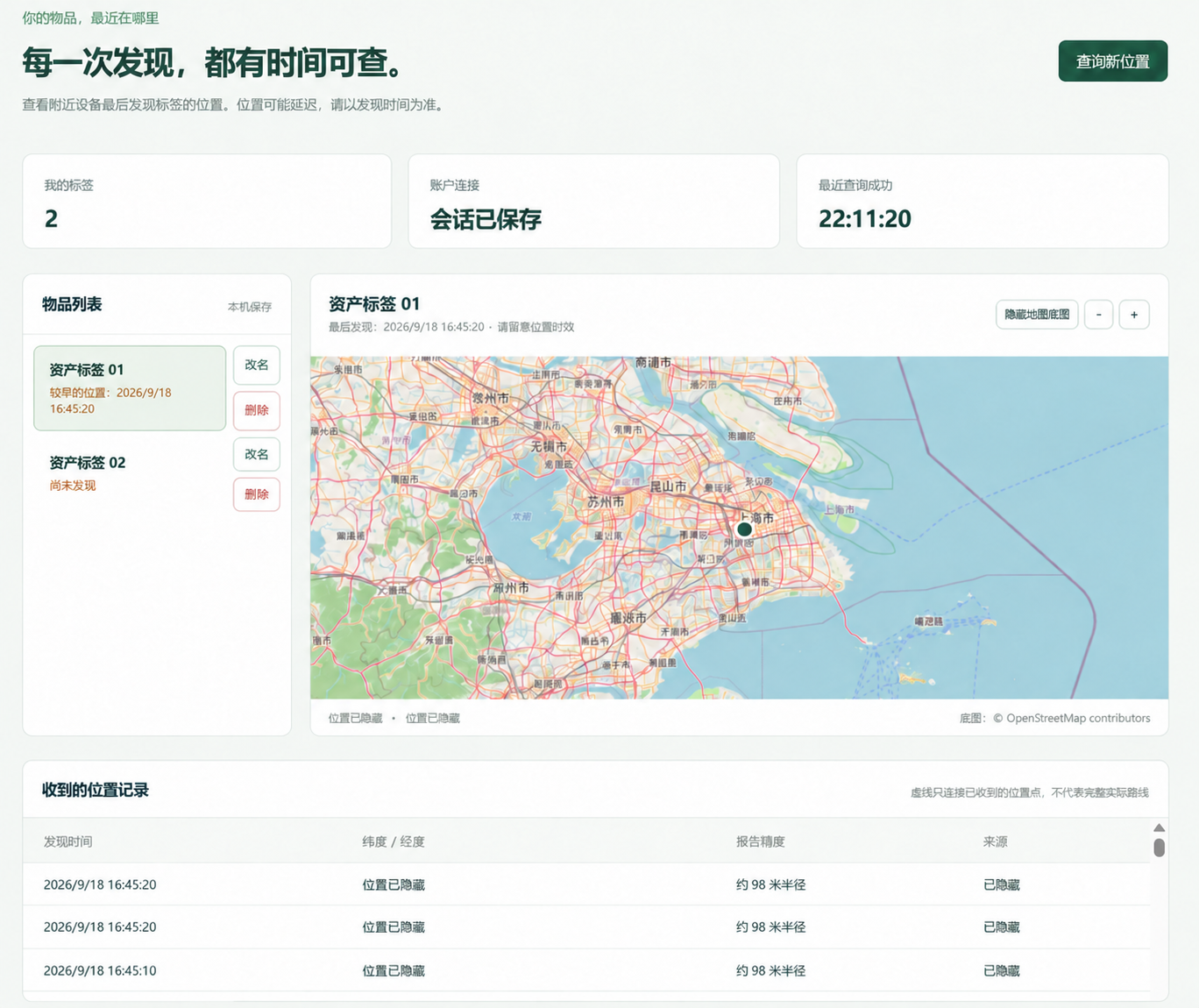The height and width of the screenshot is (1008, 1199).
Task: Click scrollbar up arrow in records table
Action: (1159, 828)
